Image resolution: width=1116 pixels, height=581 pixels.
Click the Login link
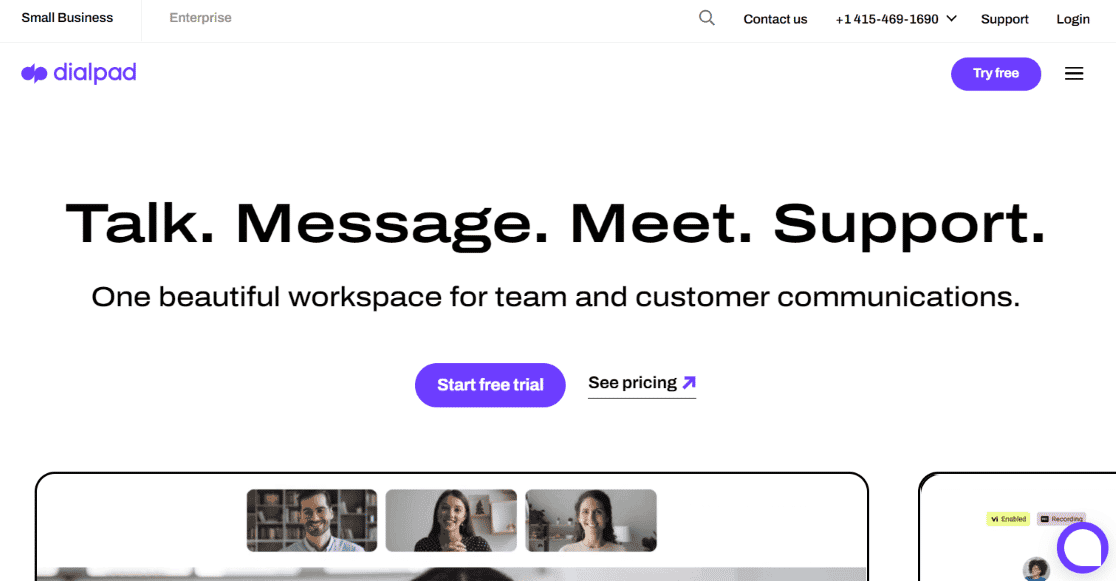coord(1073,18)
